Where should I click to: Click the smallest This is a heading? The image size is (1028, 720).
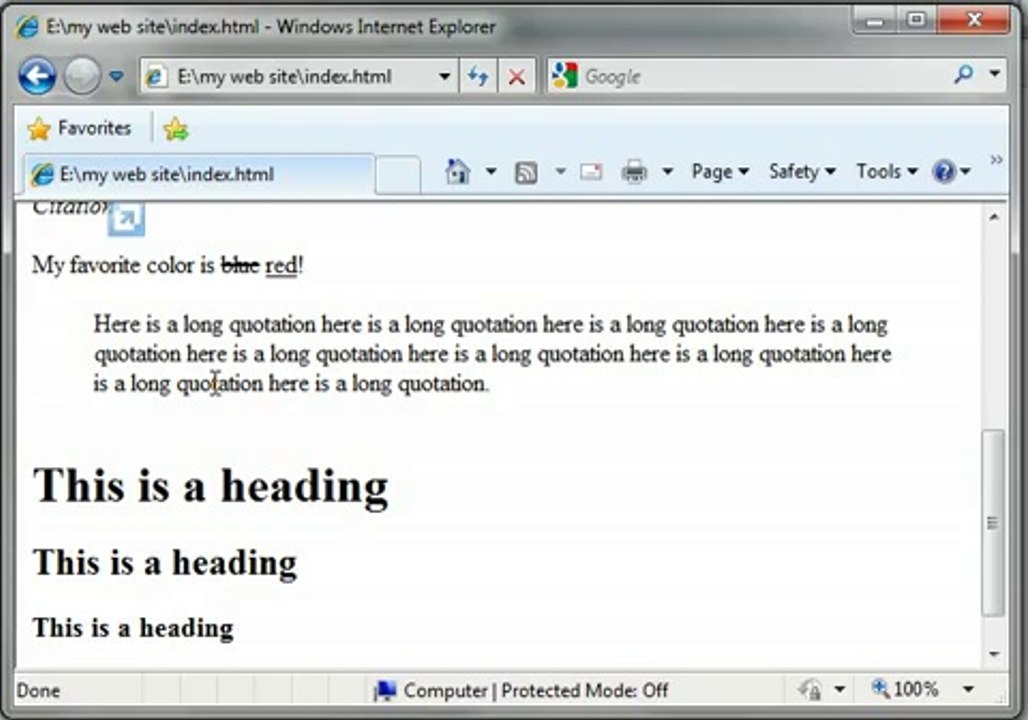click(x=133, y=628)
